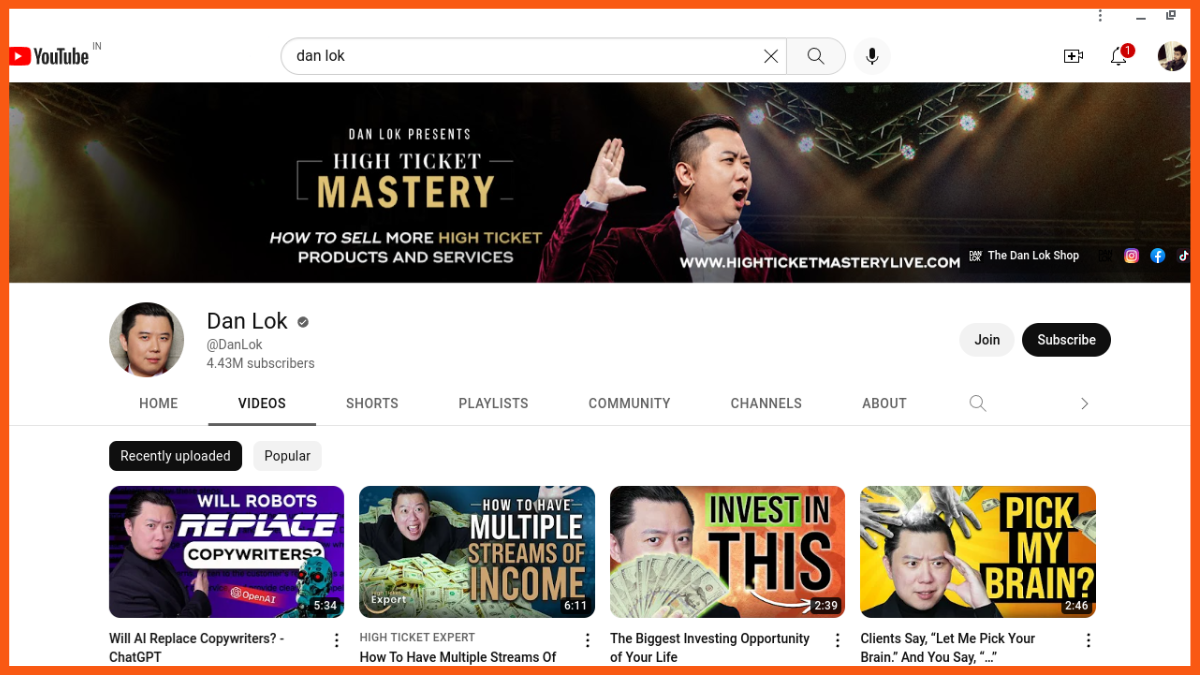Open the Create video camera icon
This screenshot has height=675, width=1200.
pyautogui.click(x=1073, y=56)
